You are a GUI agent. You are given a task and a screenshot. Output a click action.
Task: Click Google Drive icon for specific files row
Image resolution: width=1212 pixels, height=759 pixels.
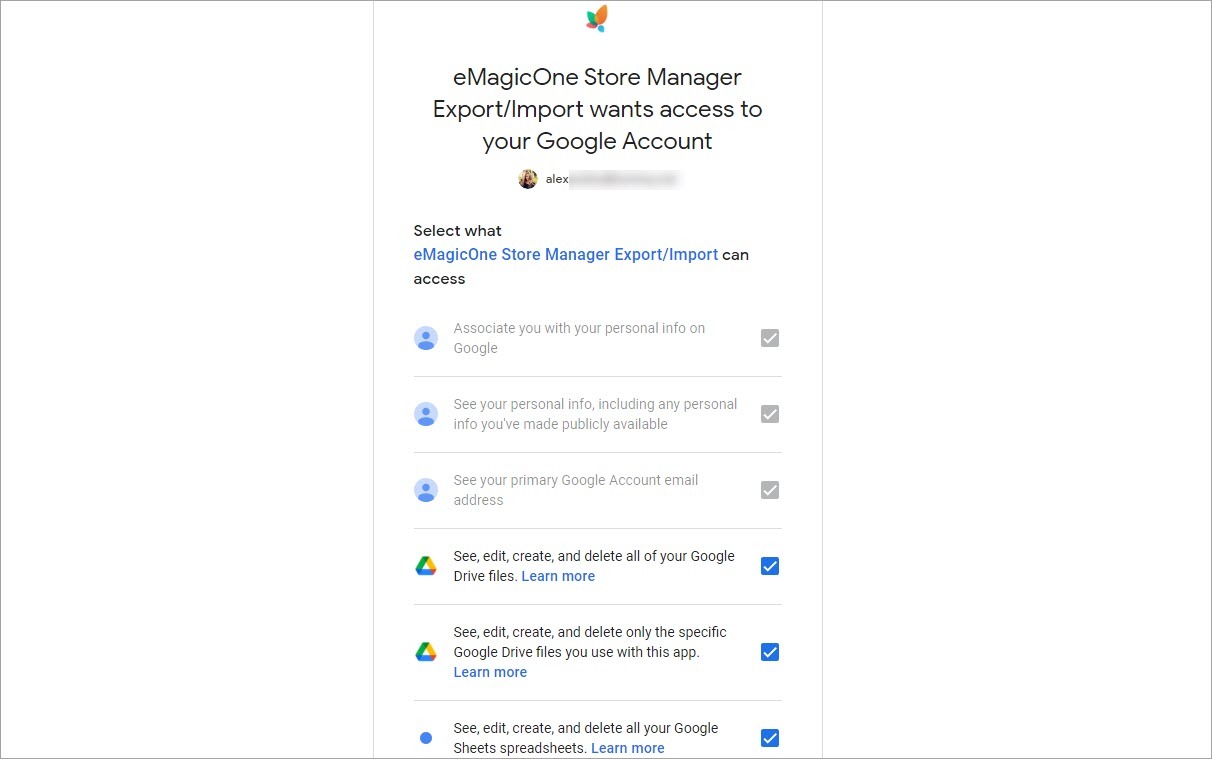click(x=426, y=652)
